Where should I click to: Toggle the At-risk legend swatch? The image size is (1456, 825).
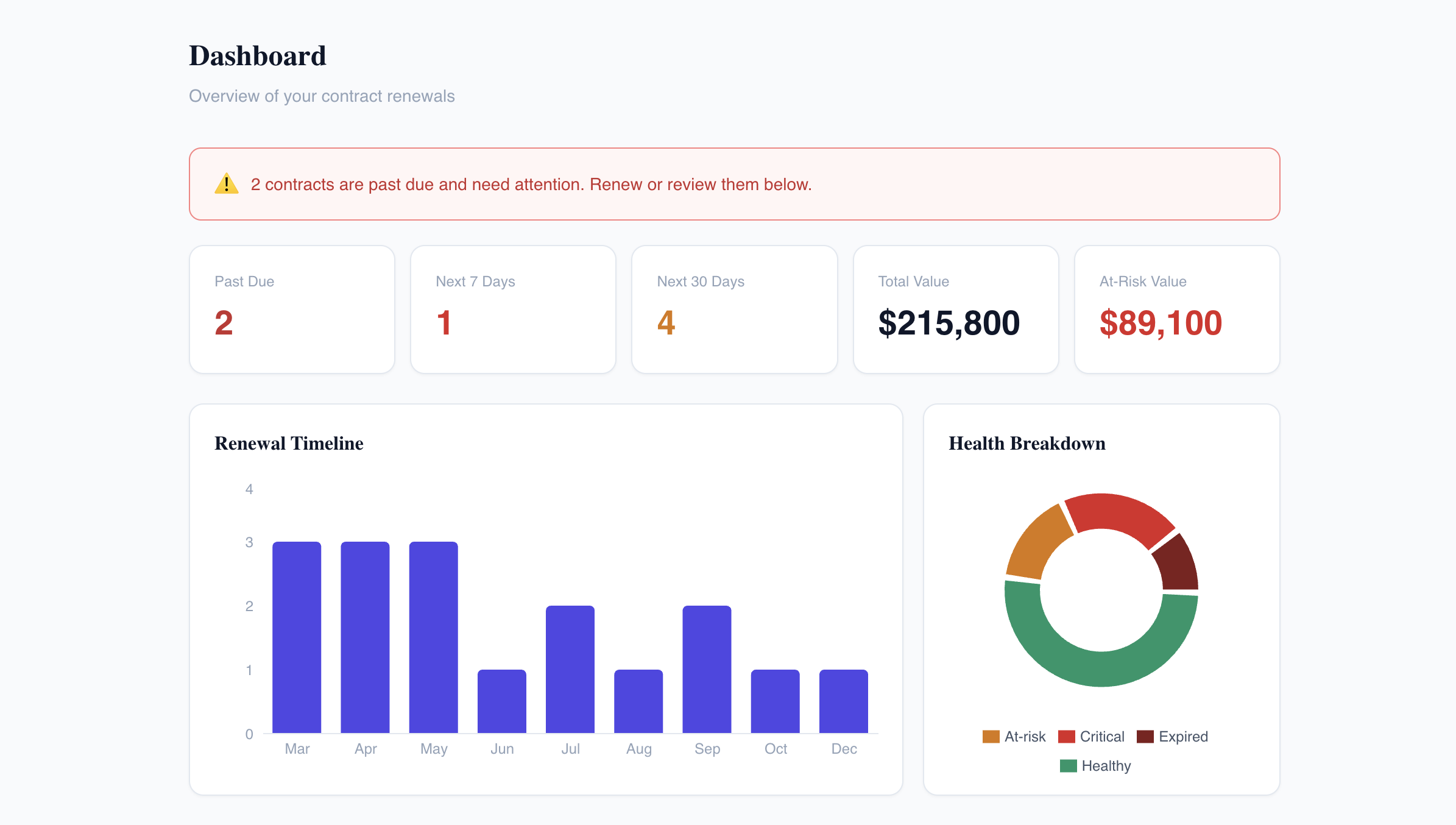(991, 737)
